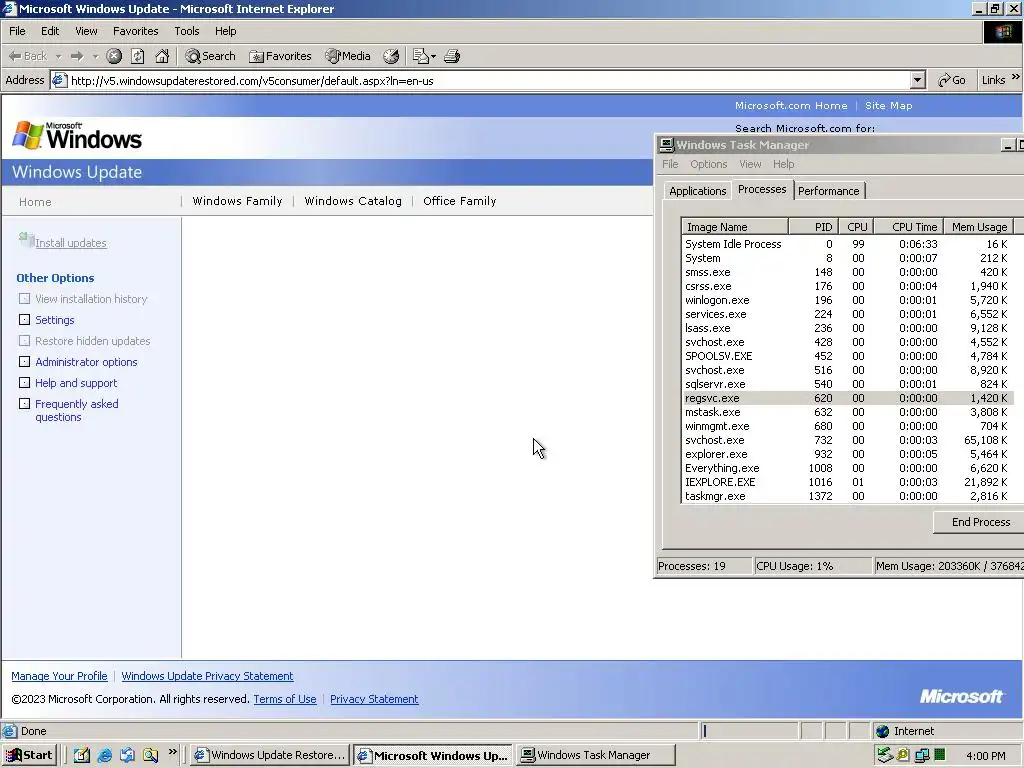Screen dimensions: 1024x768
Task: Open the Forward history dropdown arrow
Action: pos(95,57)
